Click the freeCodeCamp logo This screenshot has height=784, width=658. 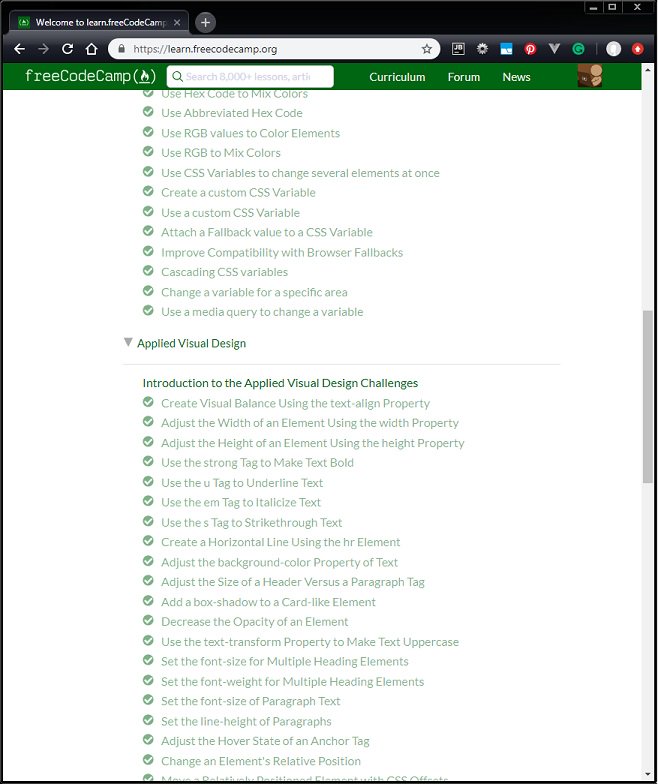point(90,76)
